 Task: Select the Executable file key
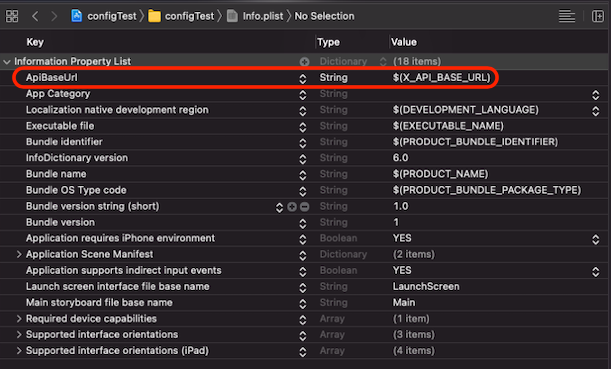[60, 126]
